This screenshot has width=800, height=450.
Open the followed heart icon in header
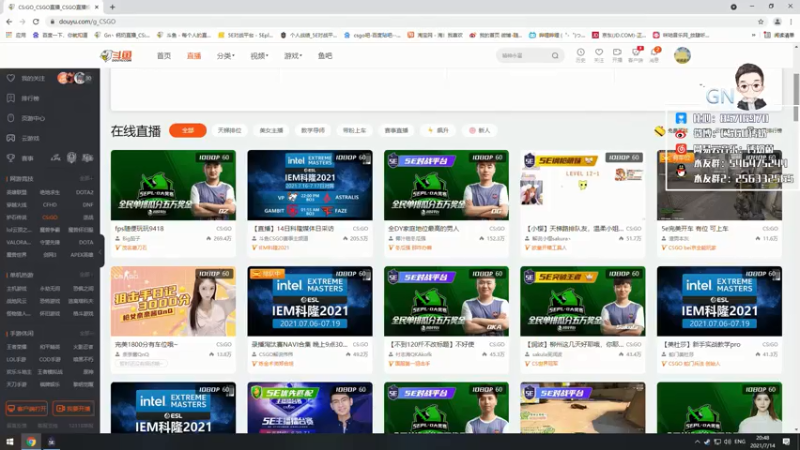point(599,53)
